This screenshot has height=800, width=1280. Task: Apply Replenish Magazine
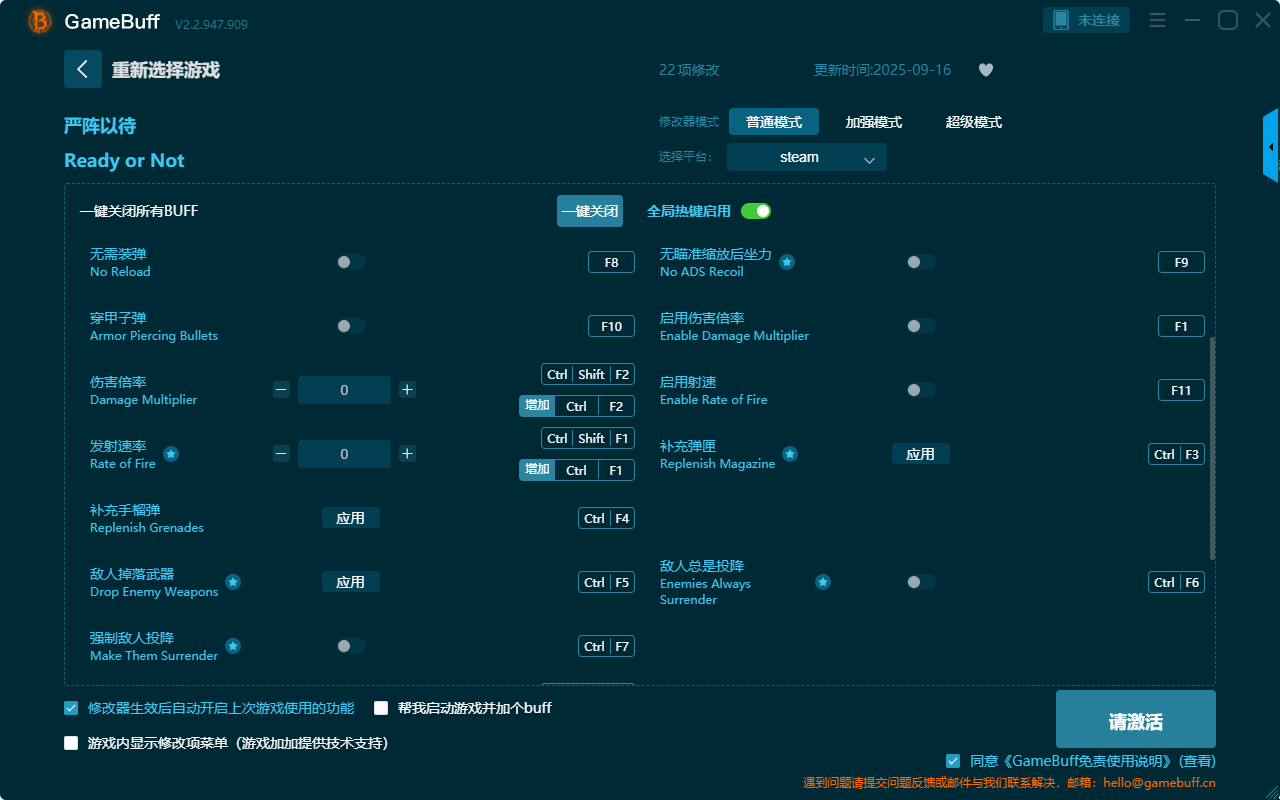pyautogui.click(x=921, y=454)
